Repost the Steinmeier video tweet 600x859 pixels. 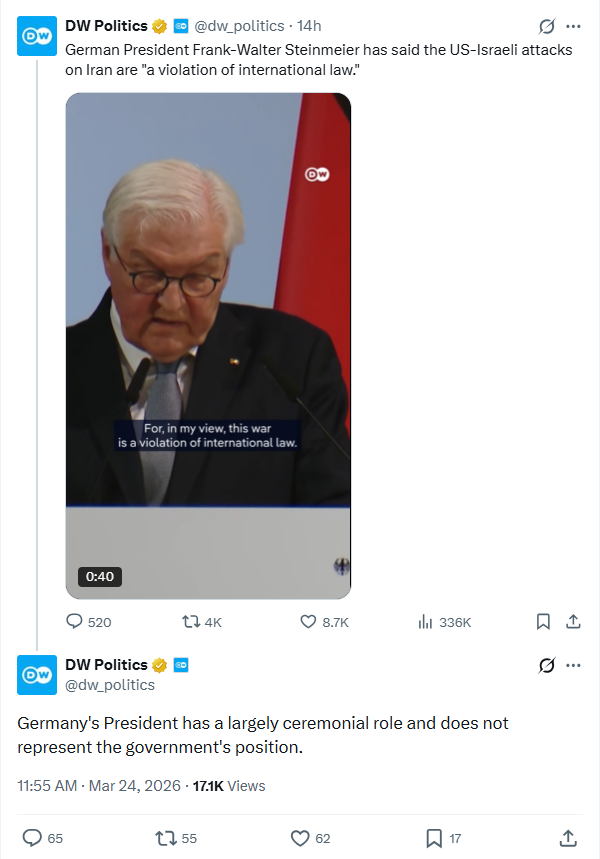point(189,621)
